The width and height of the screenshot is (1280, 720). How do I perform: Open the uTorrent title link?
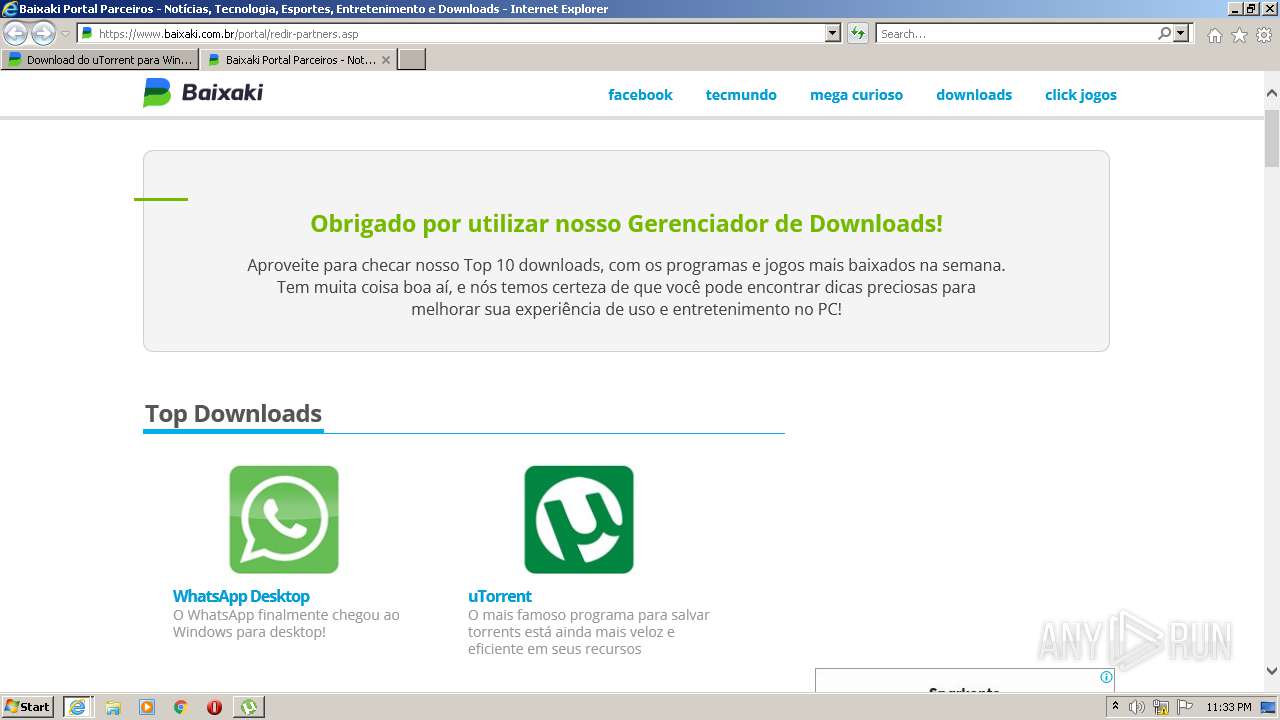click(500, 596)
